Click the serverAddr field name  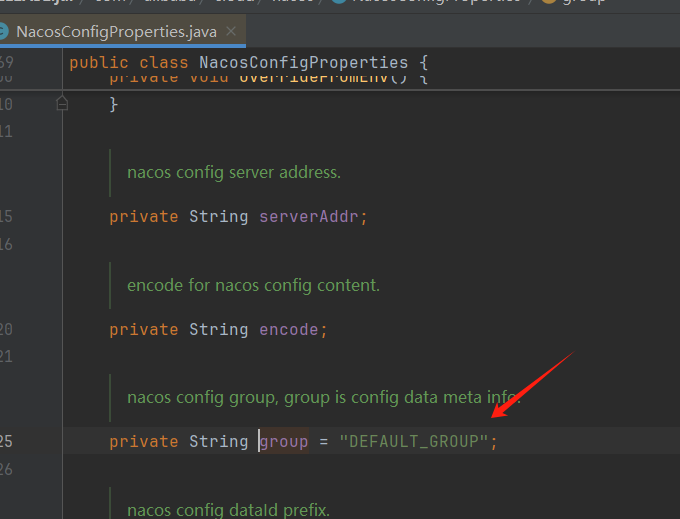(309, 216)
